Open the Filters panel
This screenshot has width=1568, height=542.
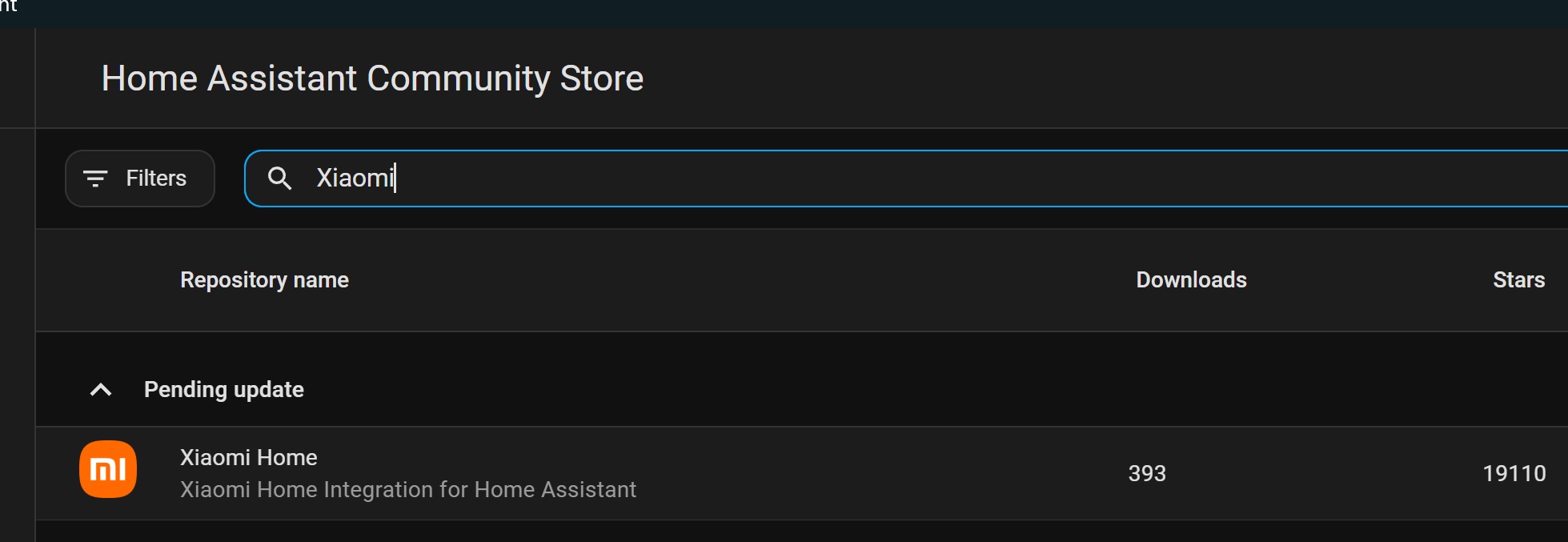coord(140,179)
